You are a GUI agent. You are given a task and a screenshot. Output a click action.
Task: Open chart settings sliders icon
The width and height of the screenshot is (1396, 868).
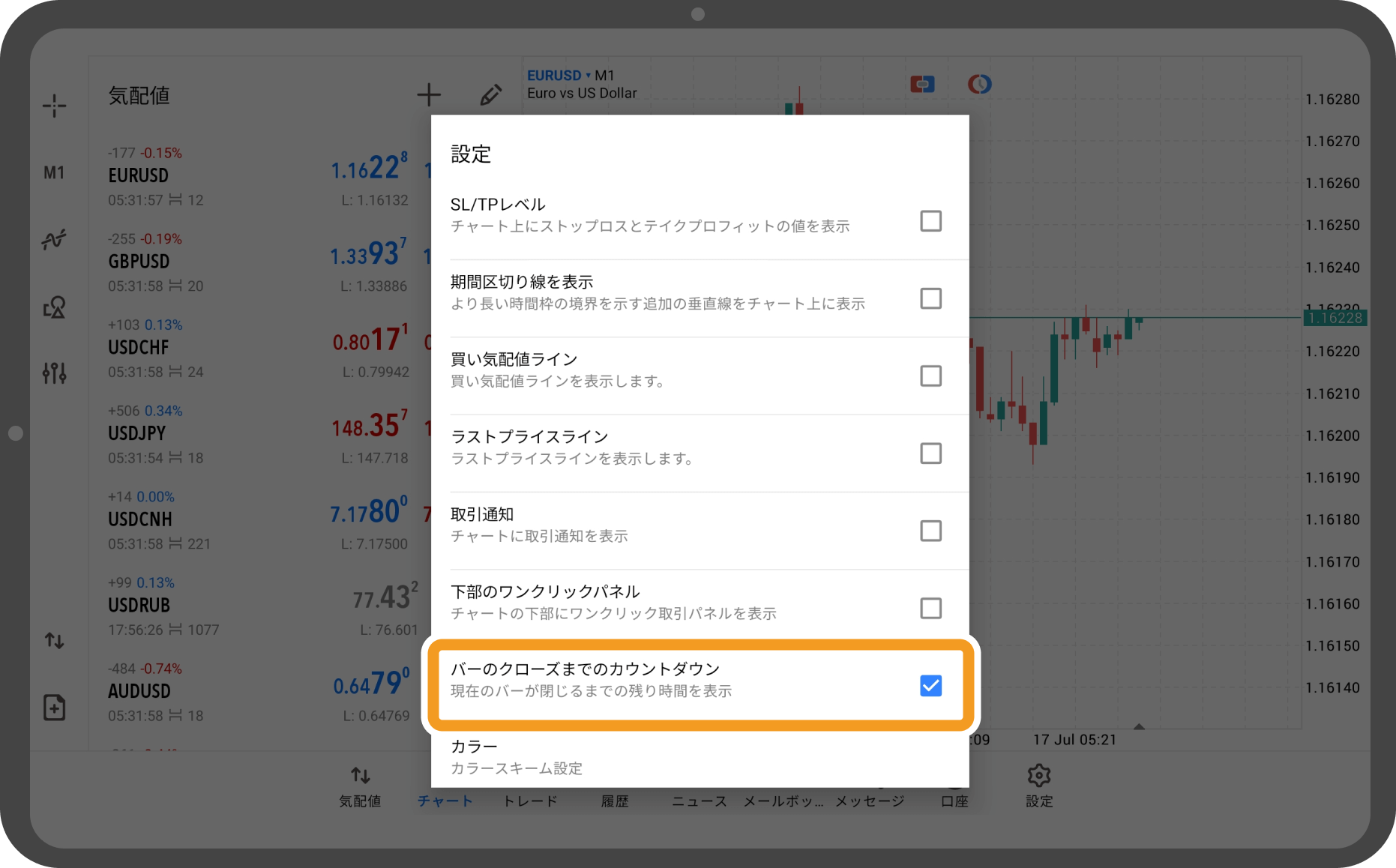pyautogui.click(x=54, y=373)
